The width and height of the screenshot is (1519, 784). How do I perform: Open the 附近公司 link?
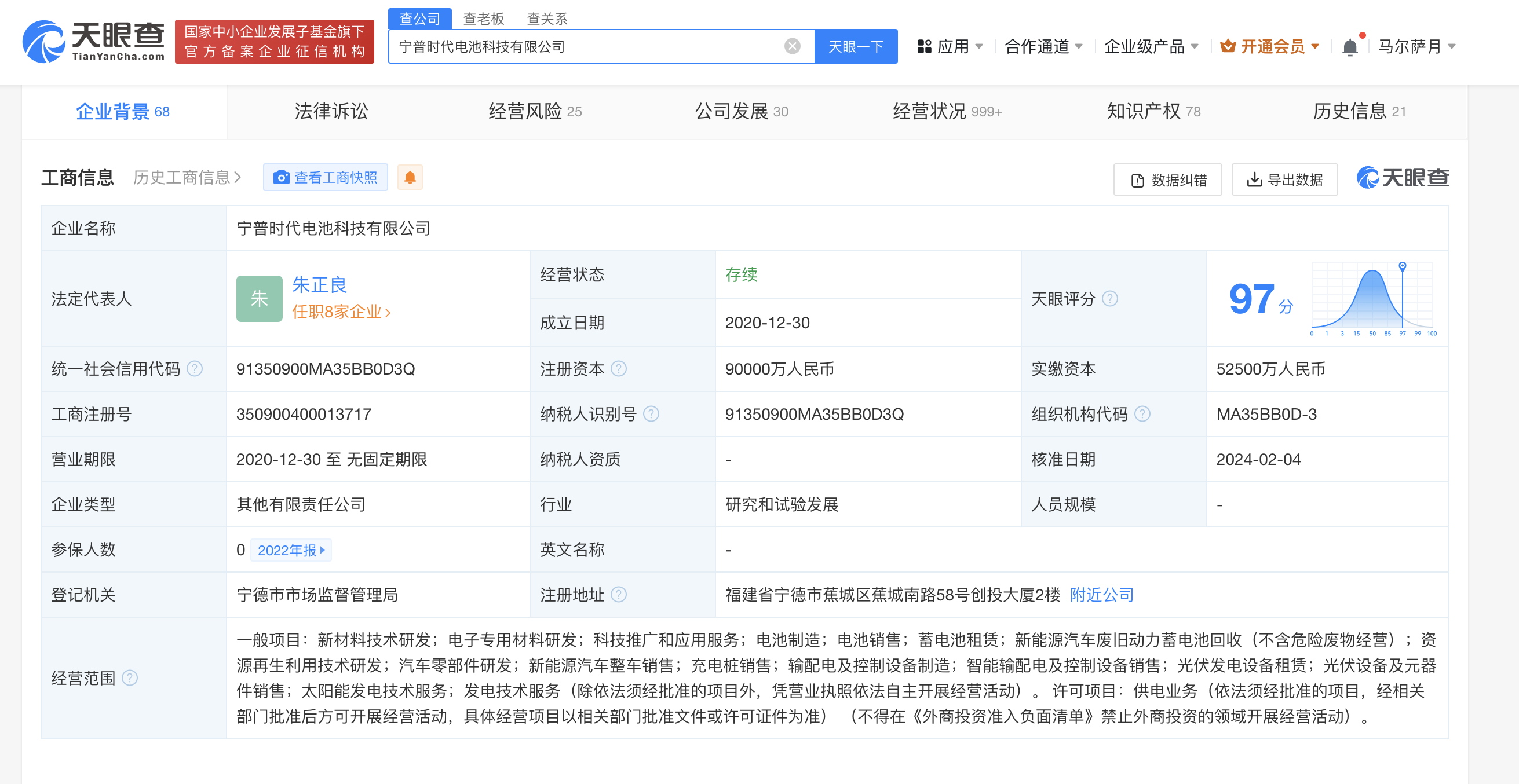coord(1101,595)
